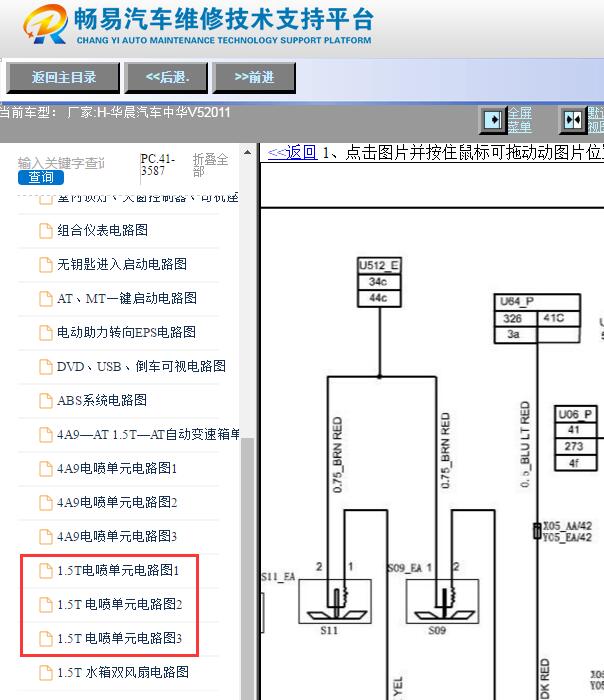This screenshot has height=700, width=604.
Task: Click the 返回主目录 button
Action: (63, 78)
